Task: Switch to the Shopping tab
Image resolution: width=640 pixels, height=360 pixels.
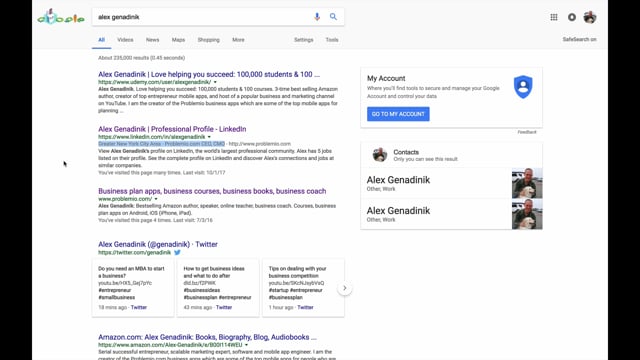Action: 209,40
